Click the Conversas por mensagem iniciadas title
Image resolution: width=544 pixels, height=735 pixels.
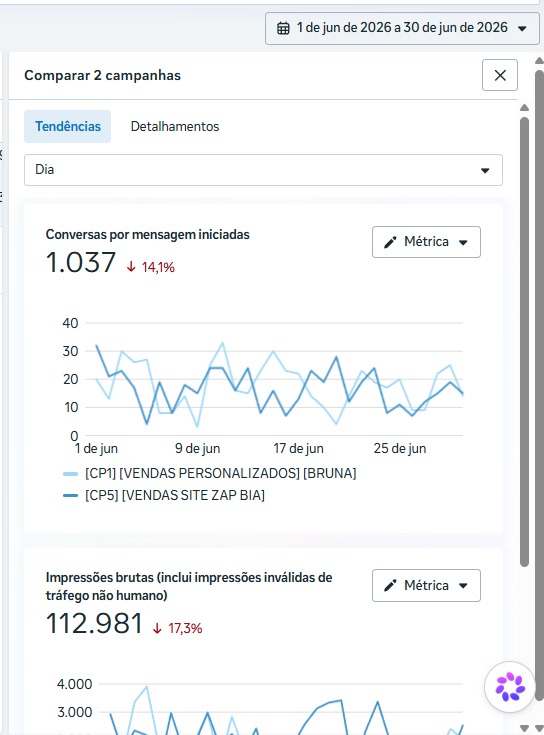pos(148,234)
